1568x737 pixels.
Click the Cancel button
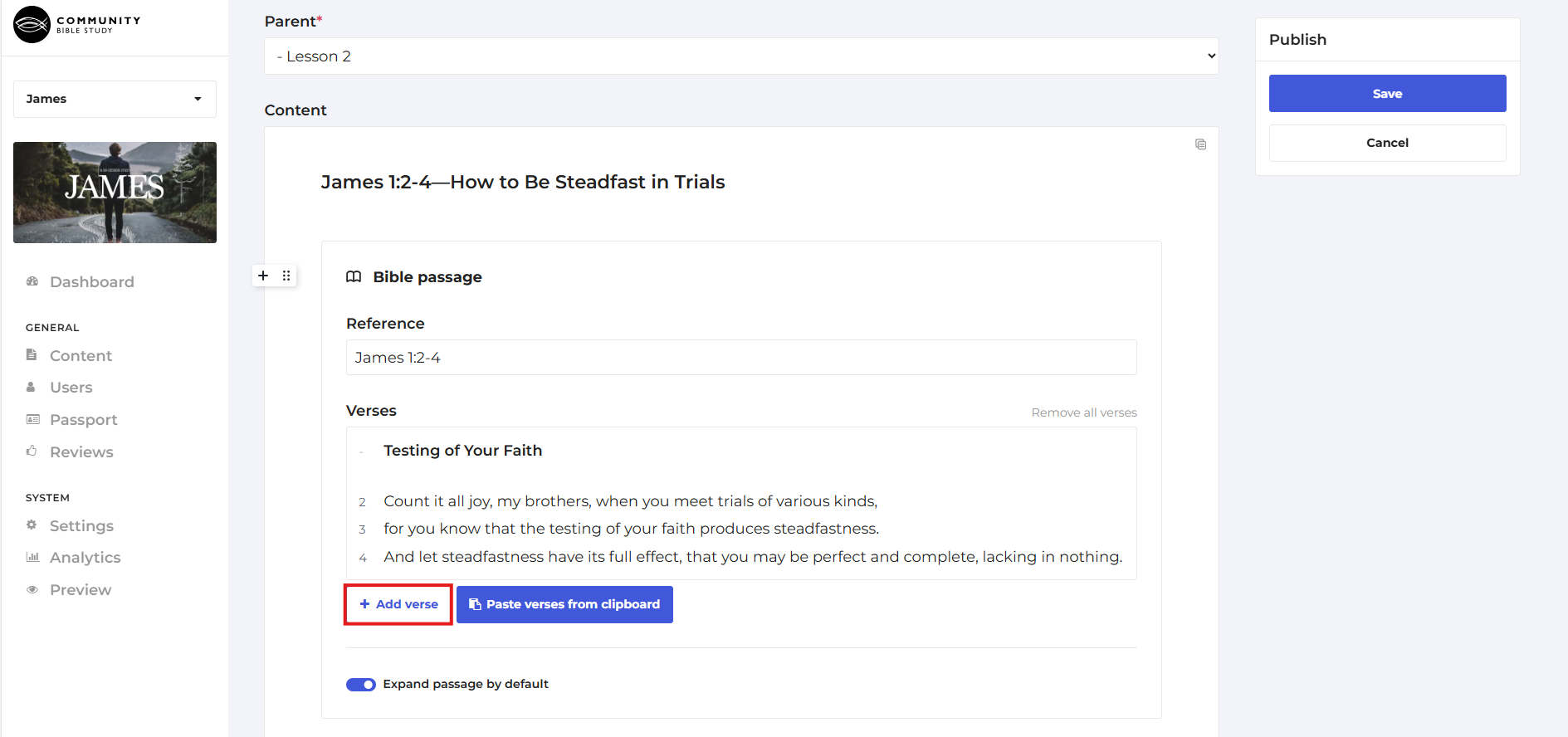1387,143
